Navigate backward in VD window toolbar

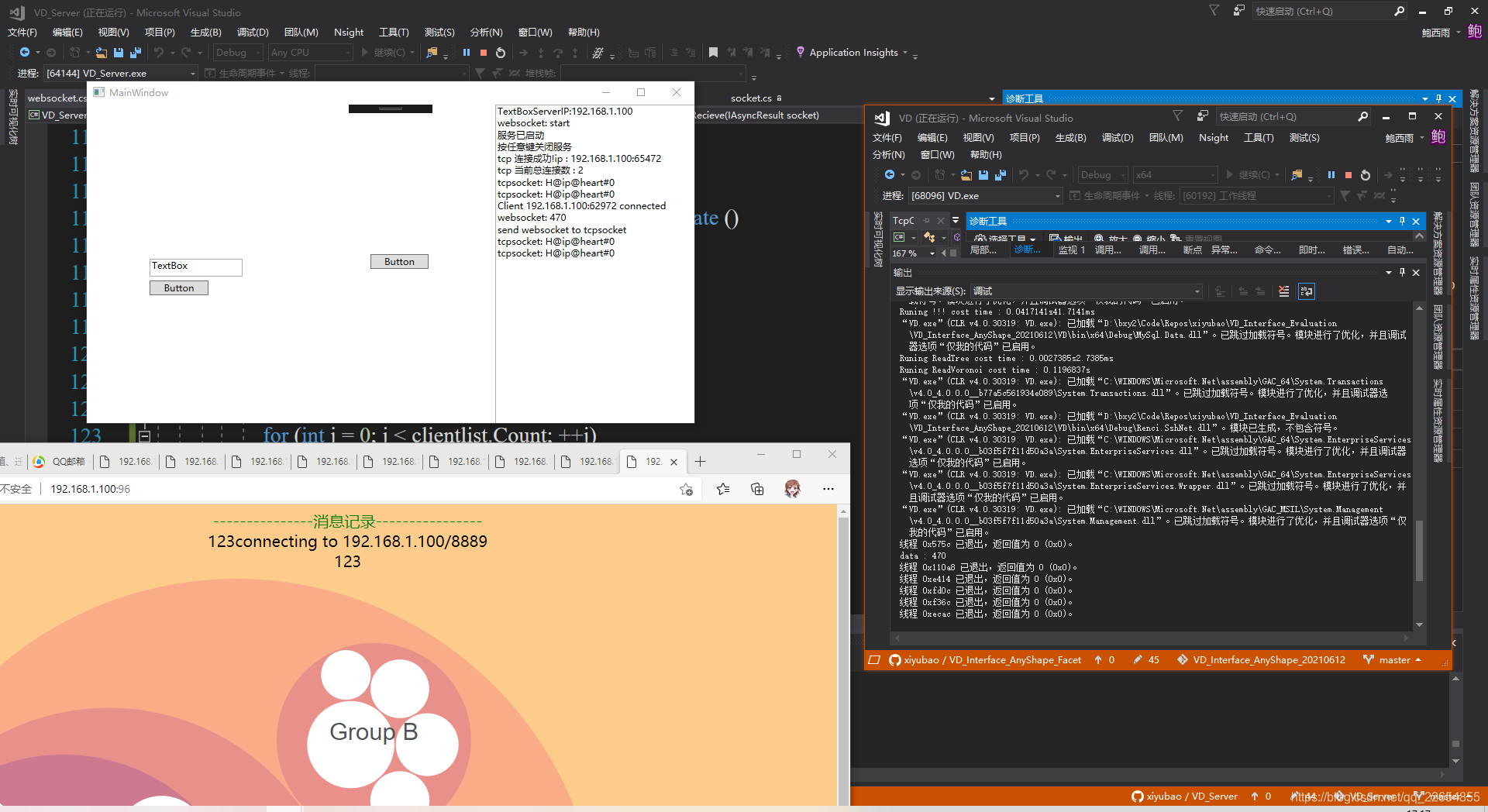click(x=890, y=175)
